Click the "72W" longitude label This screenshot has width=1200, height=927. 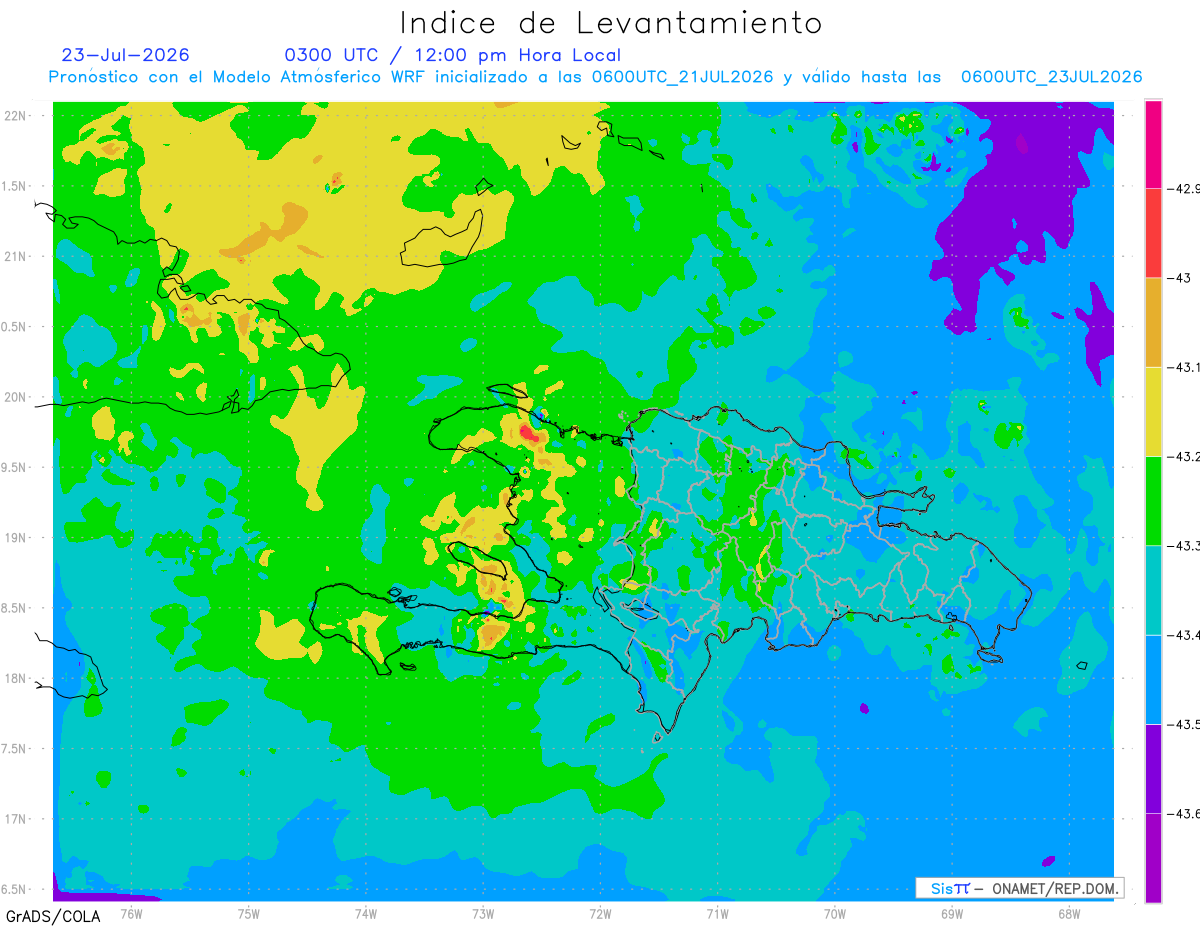coord(600,912)
